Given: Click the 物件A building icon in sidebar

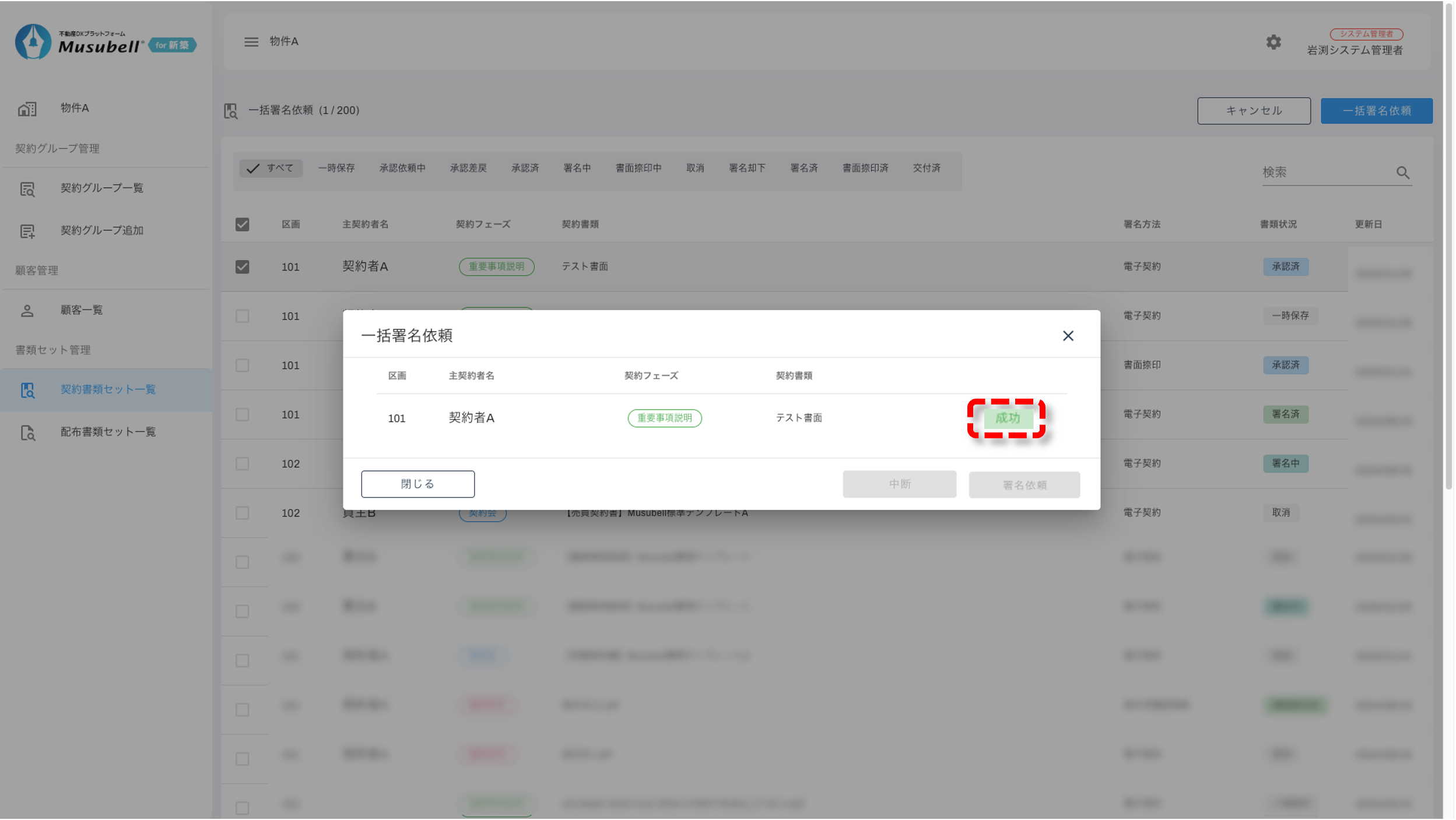Looking at the screenshot, I should (x=27, y=108).
